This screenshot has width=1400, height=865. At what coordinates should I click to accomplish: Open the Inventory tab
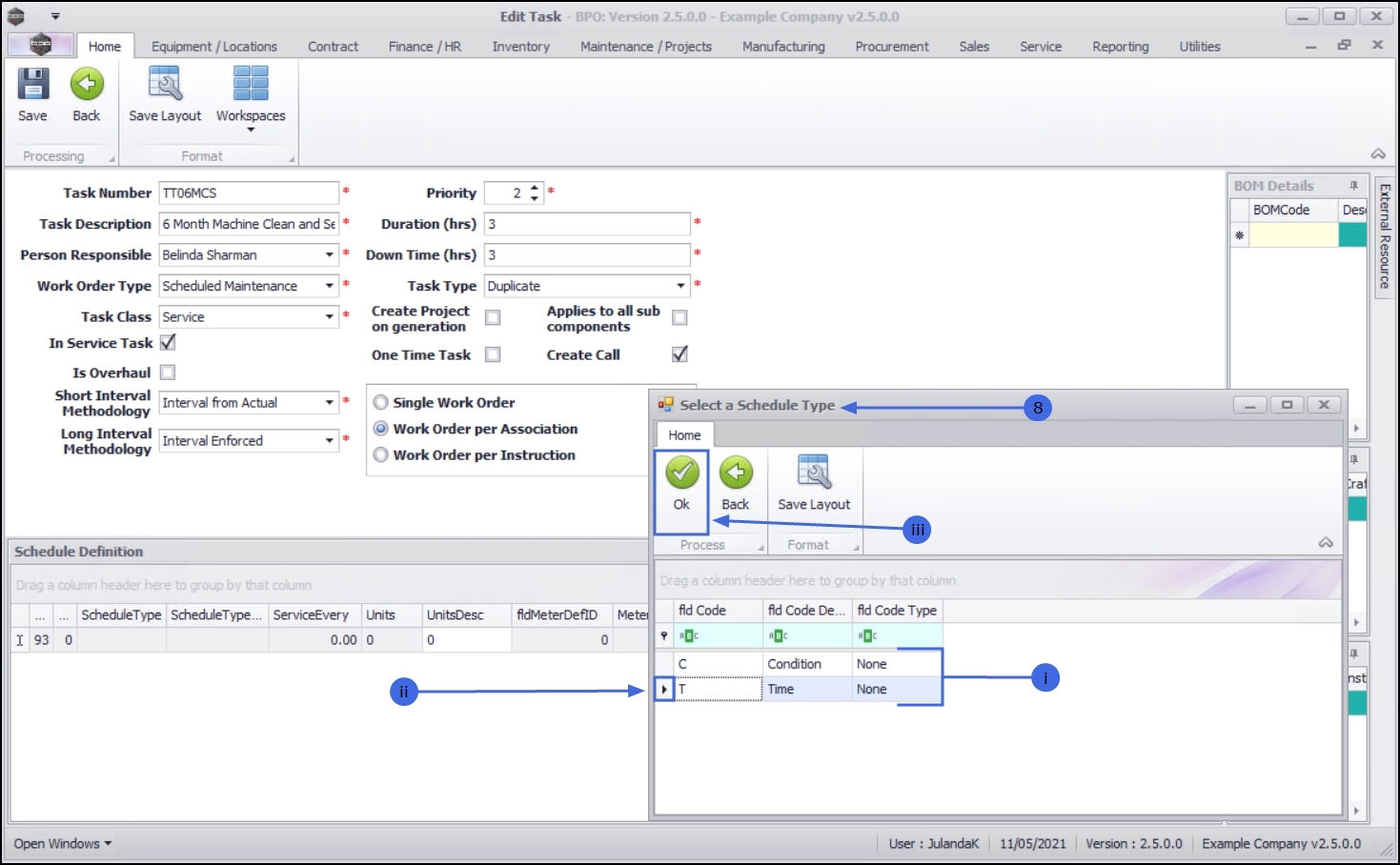[521, 47]
